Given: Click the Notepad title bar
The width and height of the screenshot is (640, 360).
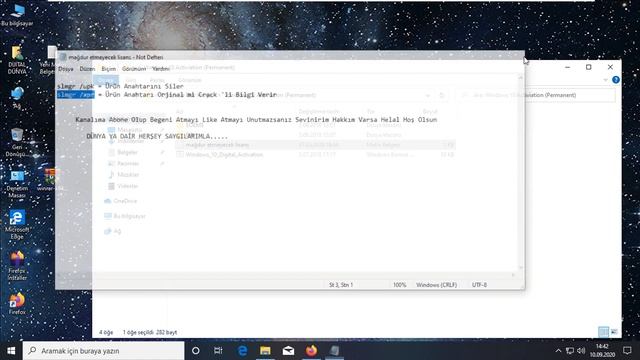Looking at the screenshot, I should coord(290,57).
